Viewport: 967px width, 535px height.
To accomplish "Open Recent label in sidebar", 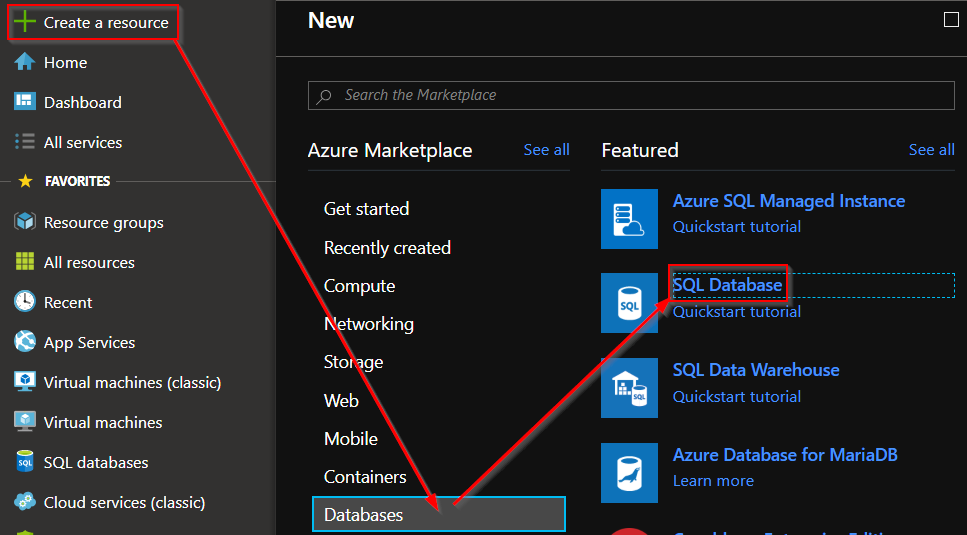I will coord(68,303).
